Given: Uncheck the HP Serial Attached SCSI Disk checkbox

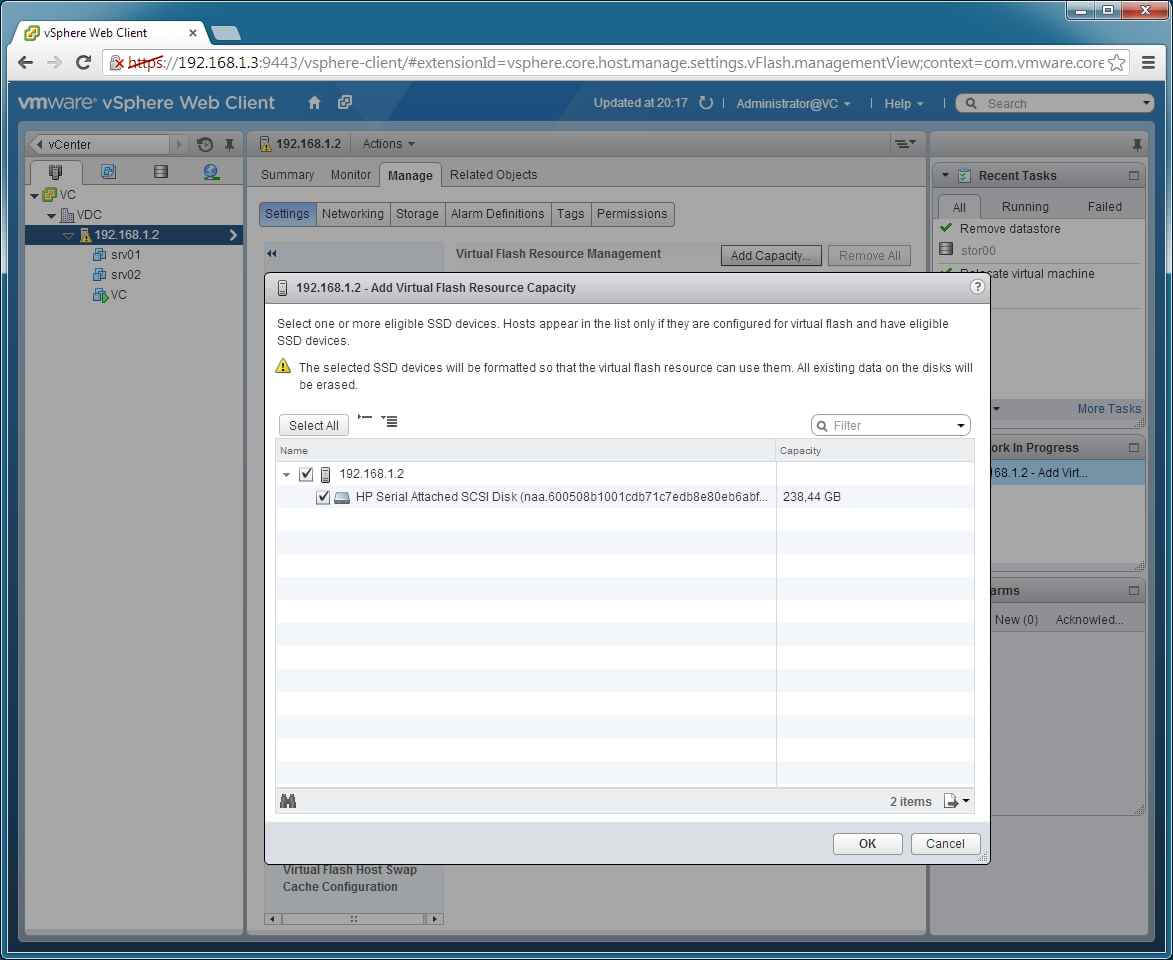Looking at the screenshot, I should [322, 497].
